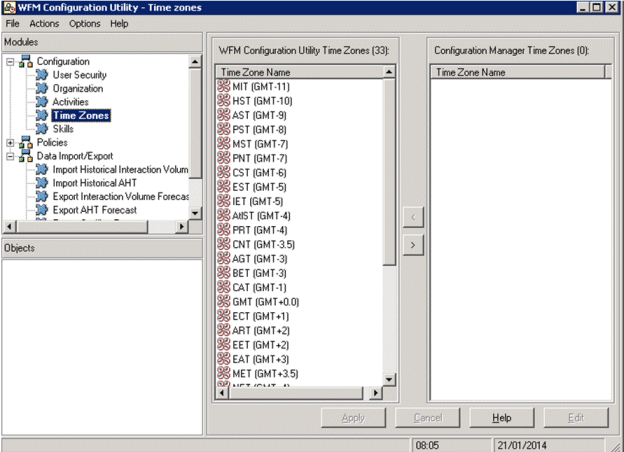The image size is (624, 452).
Task: Click the icon beside GMT (GMT+0.0)
Action: coord(224,302)
